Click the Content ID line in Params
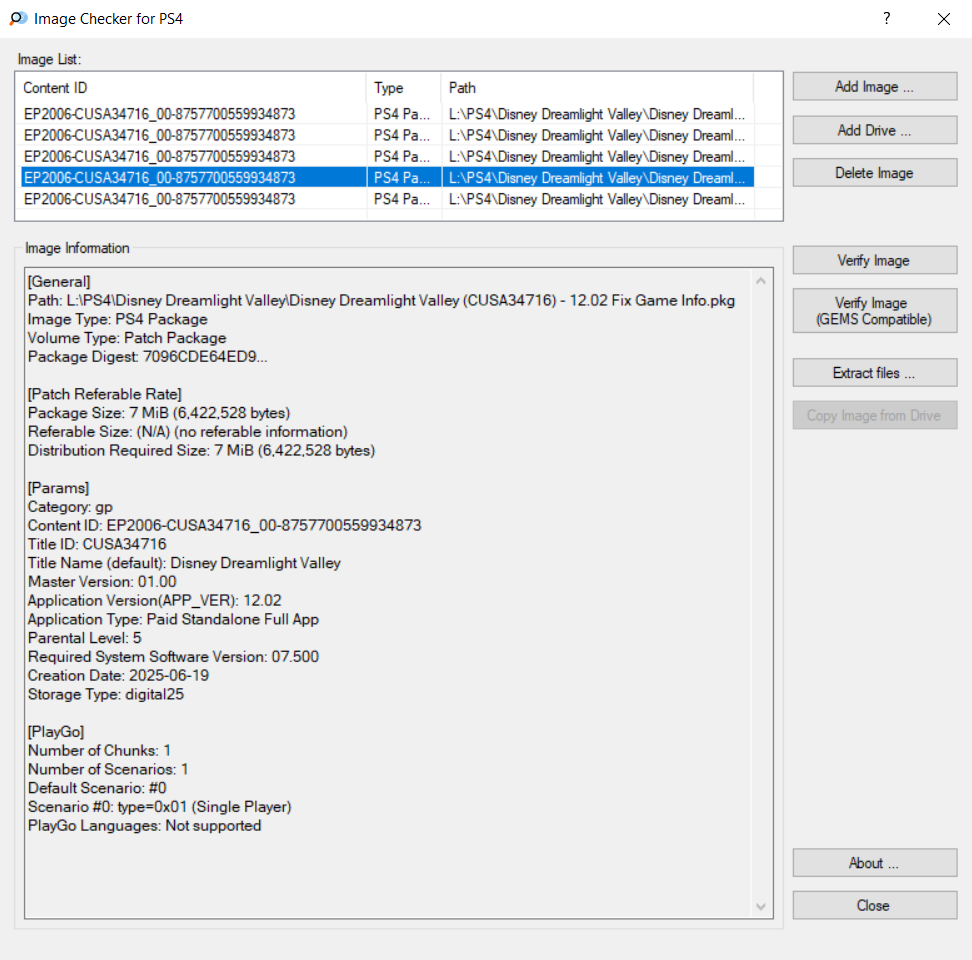972x960 pixels. pyautogui.click(x=224, y=526)
